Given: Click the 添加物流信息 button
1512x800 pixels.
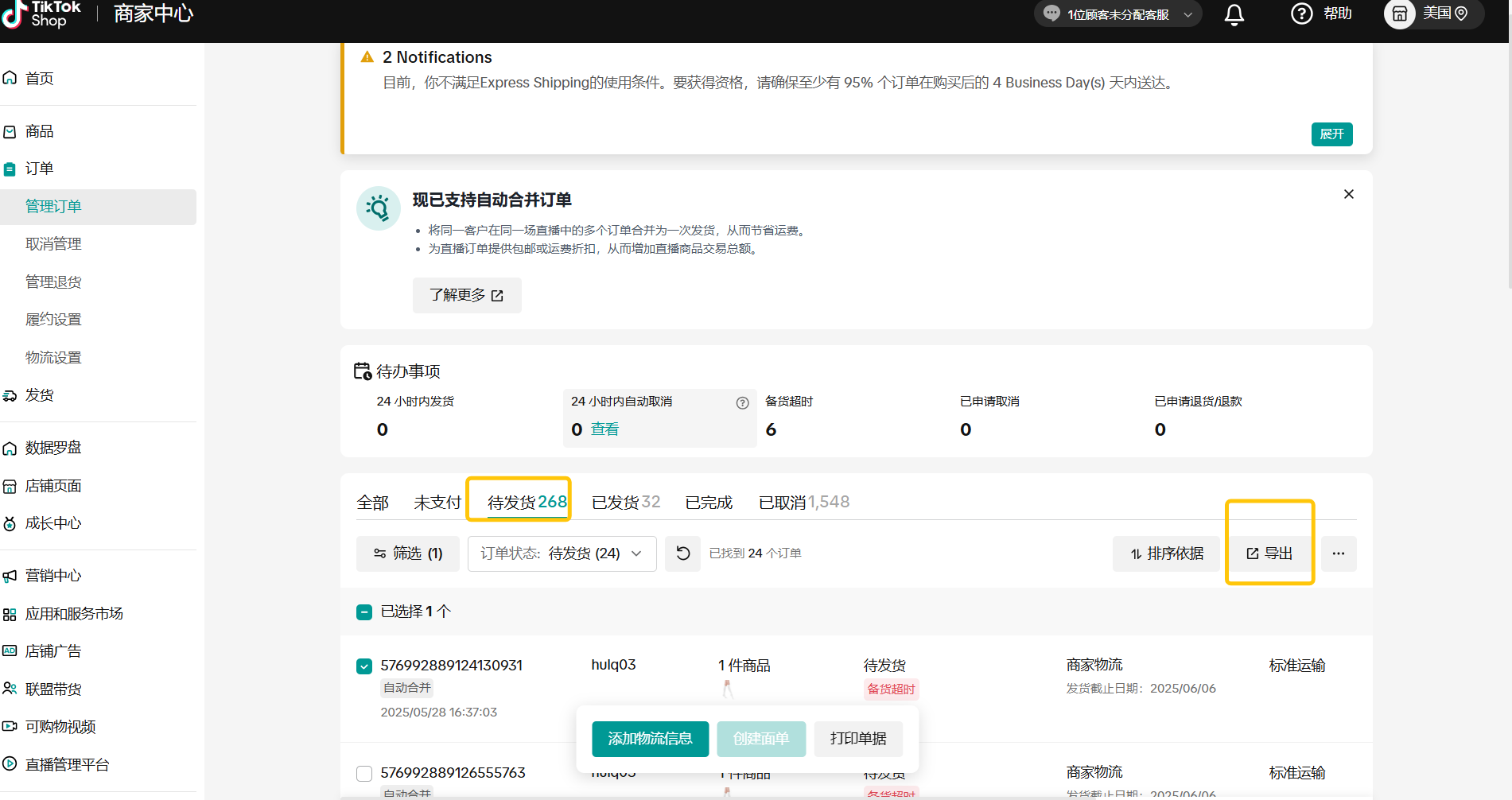Looking at the screenshot, I should (650, 739).
